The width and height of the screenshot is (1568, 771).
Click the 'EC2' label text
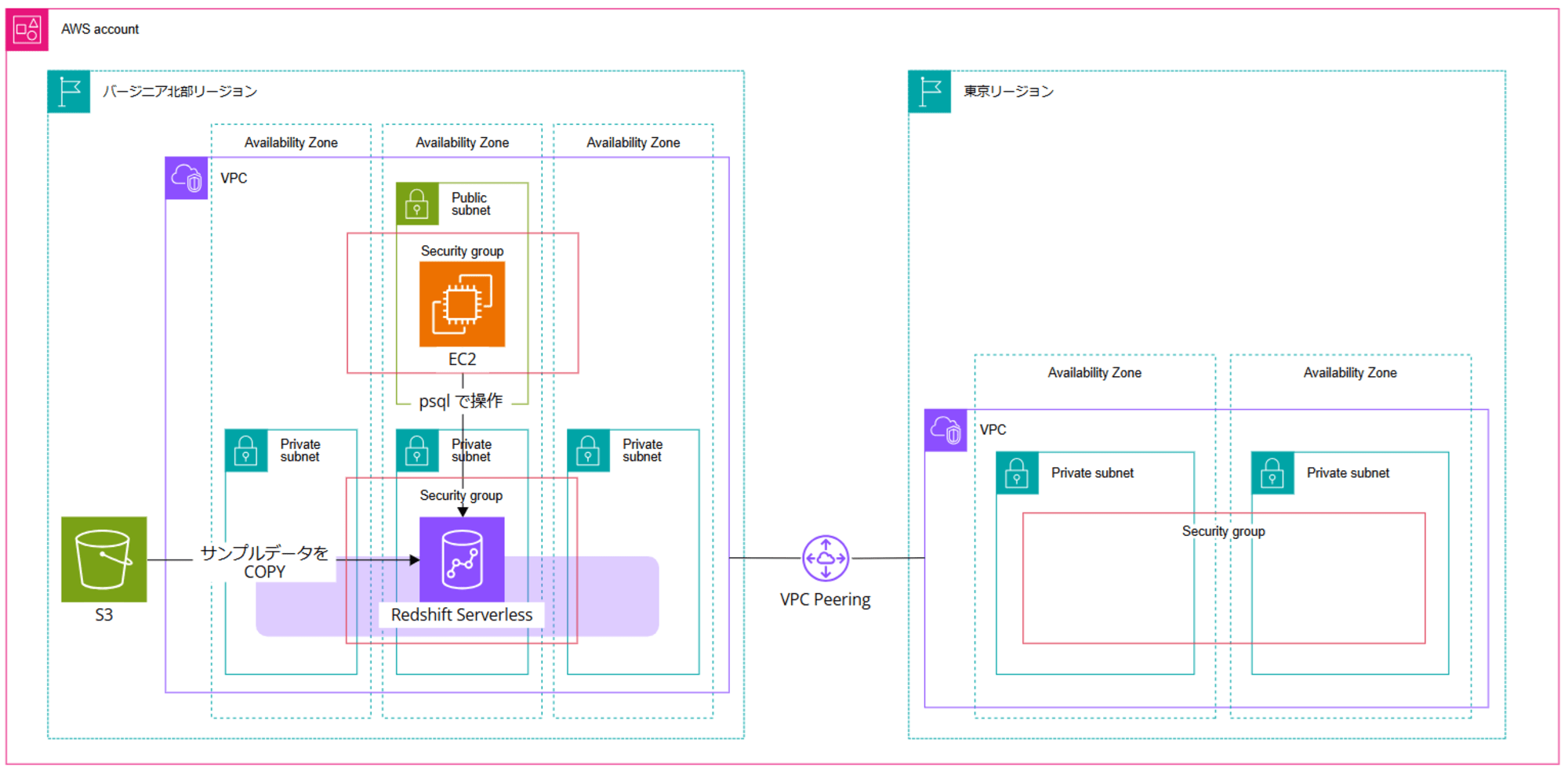(463, 359)
